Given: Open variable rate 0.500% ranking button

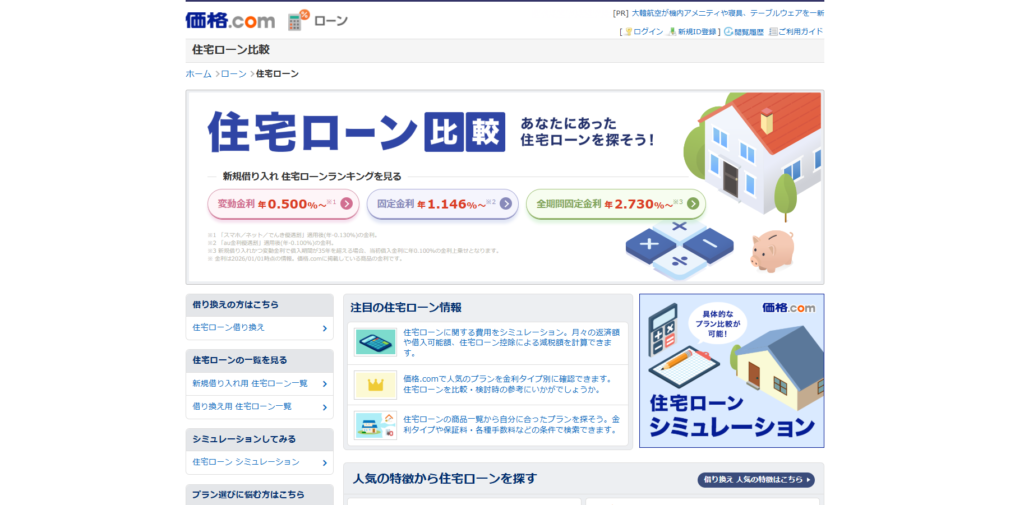Looking at the screenshot, I should [x=282, y=204].
